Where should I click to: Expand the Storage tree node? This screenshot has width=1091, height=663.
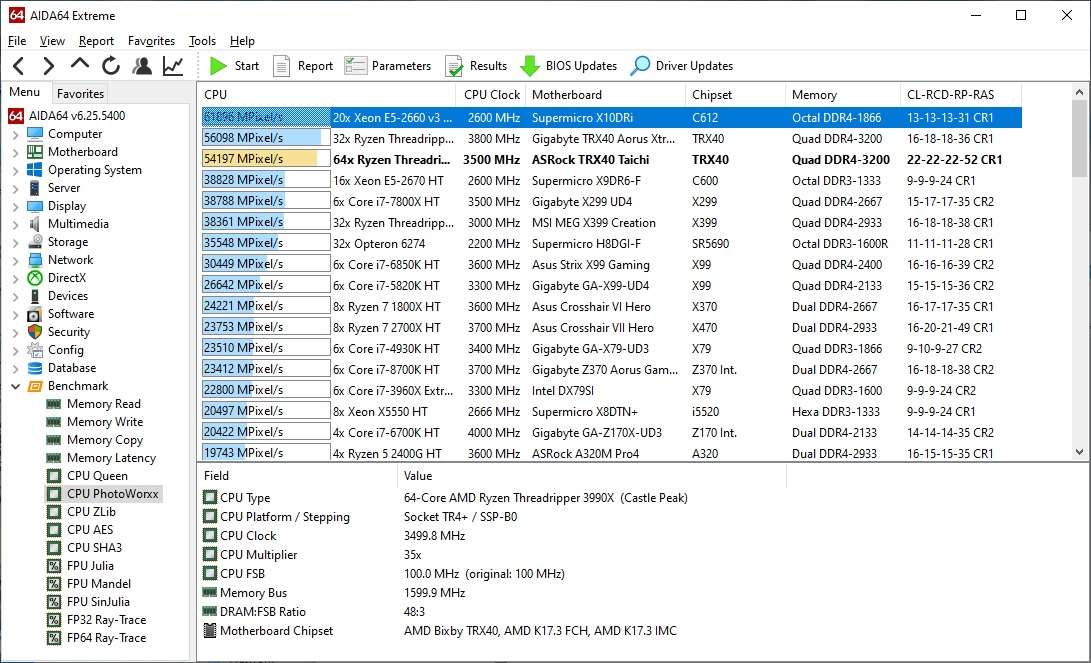(x=15, y=243)
